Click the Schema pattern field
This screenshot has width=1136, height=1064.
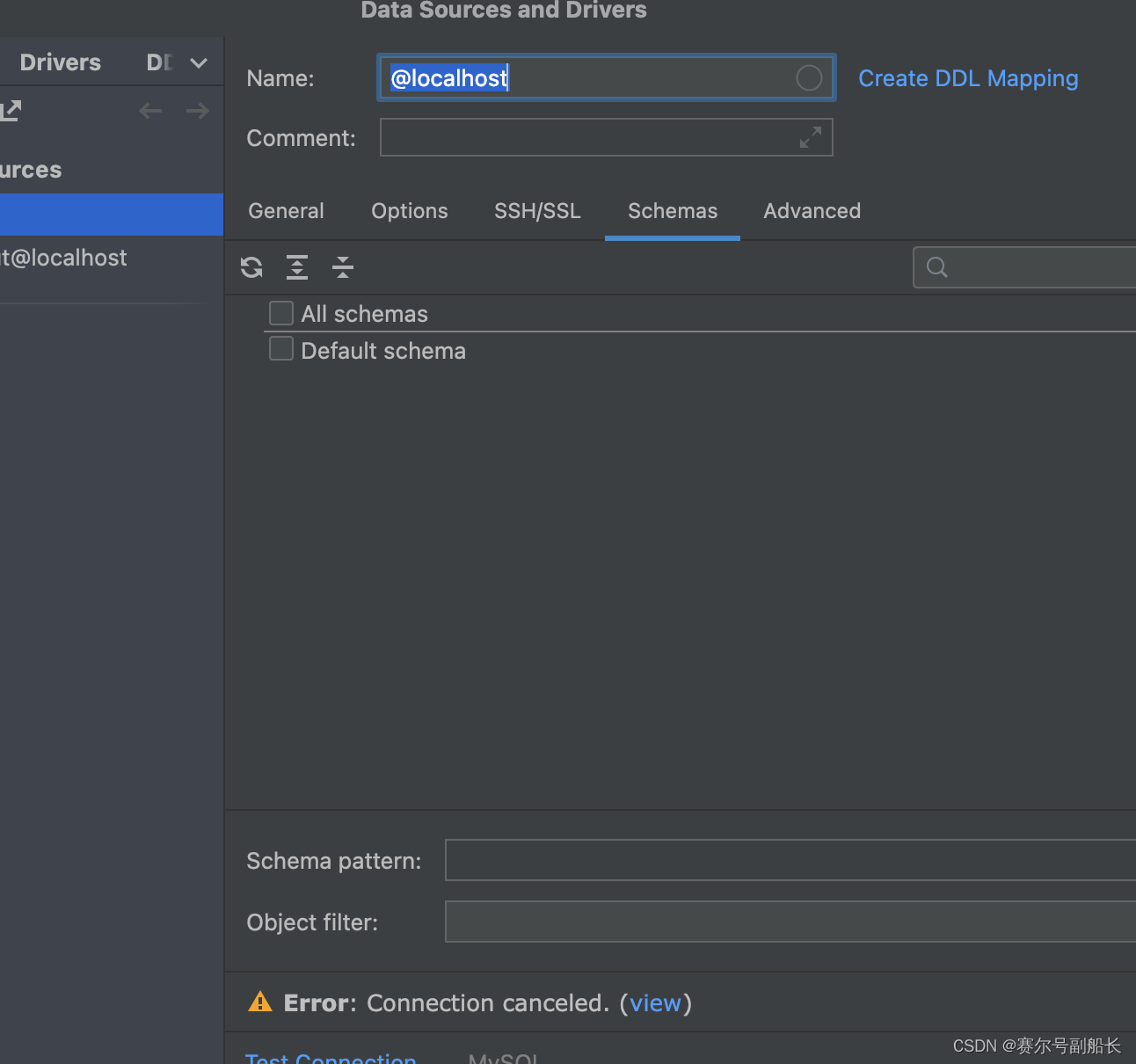coord(790,860)
